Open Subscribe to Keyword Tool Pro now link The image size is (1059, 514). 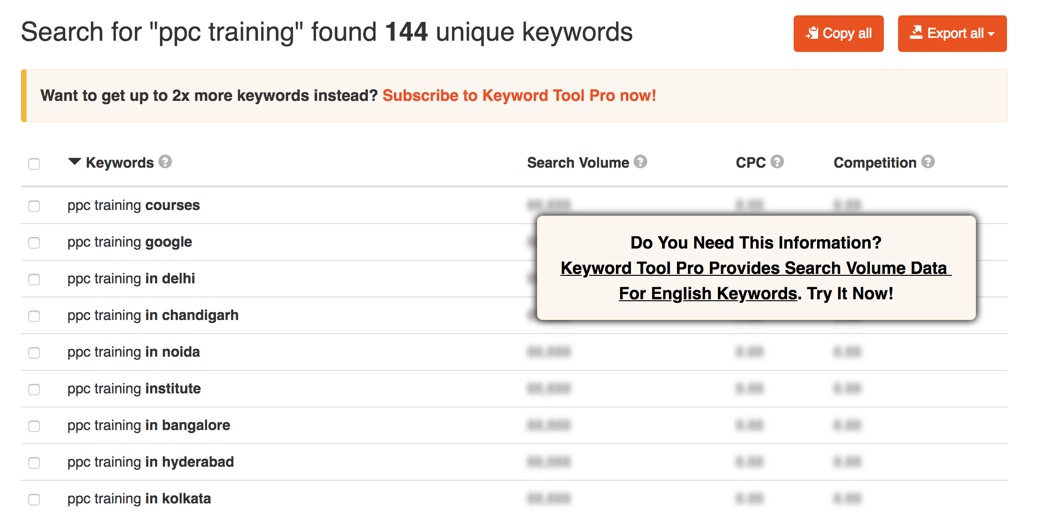tap(519, 95)
